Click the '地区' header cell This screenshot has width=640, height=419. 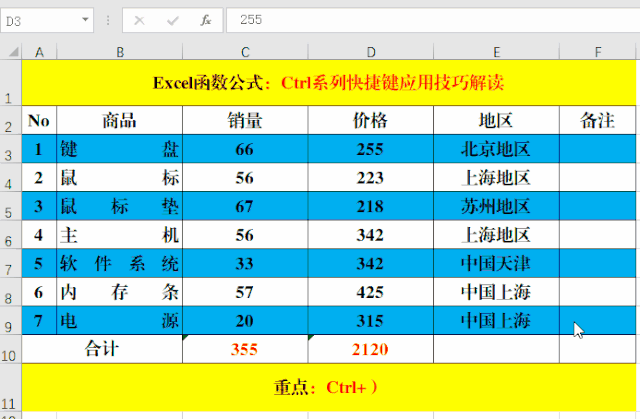(x=496, y=120)
